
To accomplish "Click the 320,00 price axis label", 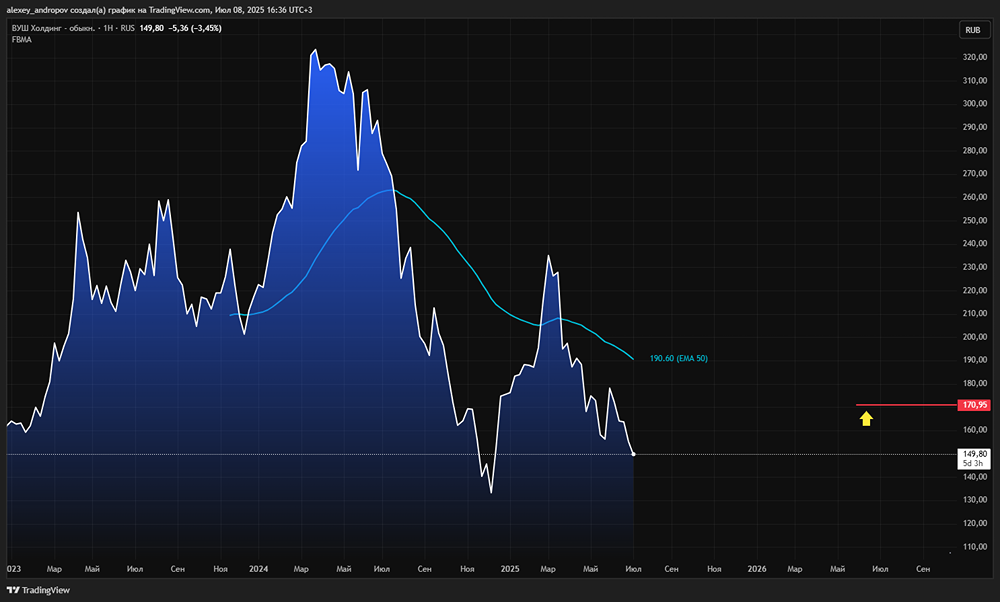I will click(x=974, y=57).
